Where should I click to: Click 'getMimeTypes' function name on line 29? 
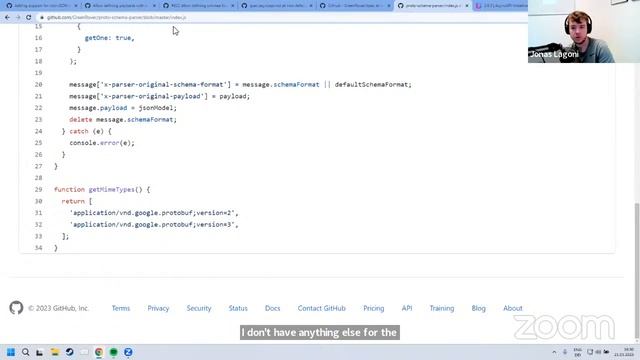[x=111, y=189]
